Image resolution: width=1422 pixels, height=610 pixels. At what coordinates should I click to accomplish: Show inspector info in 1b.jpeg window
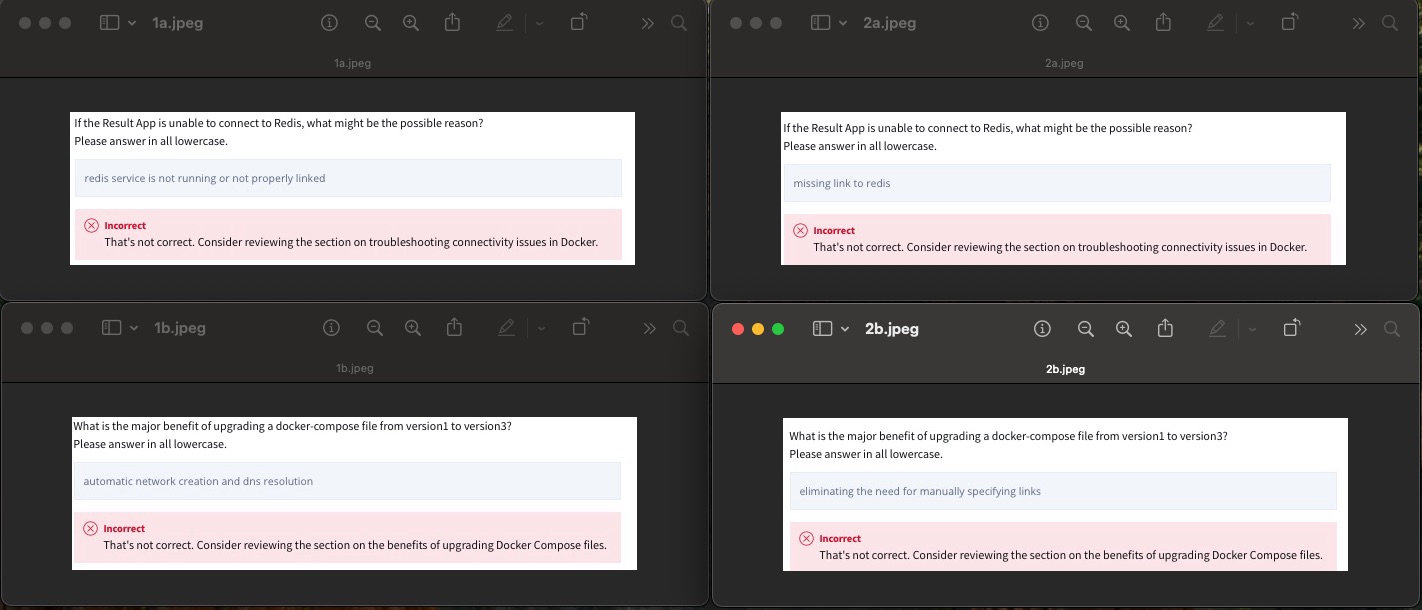coord(332,328)
